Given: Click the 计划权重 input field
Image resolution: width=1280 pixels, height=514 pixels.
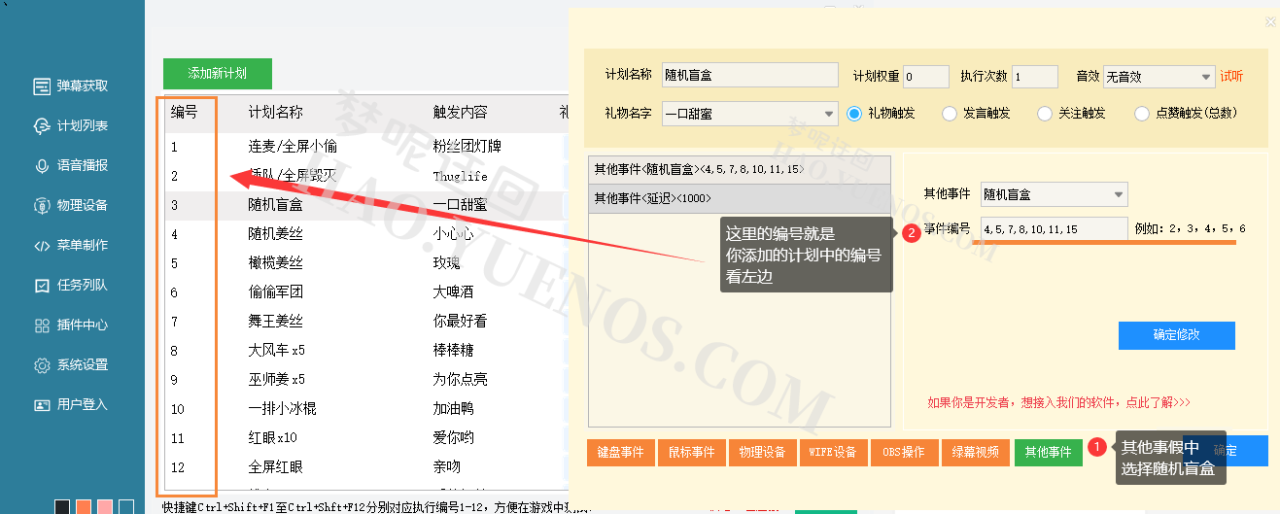Looking at the screenshot, I should [x=926, y=77].
